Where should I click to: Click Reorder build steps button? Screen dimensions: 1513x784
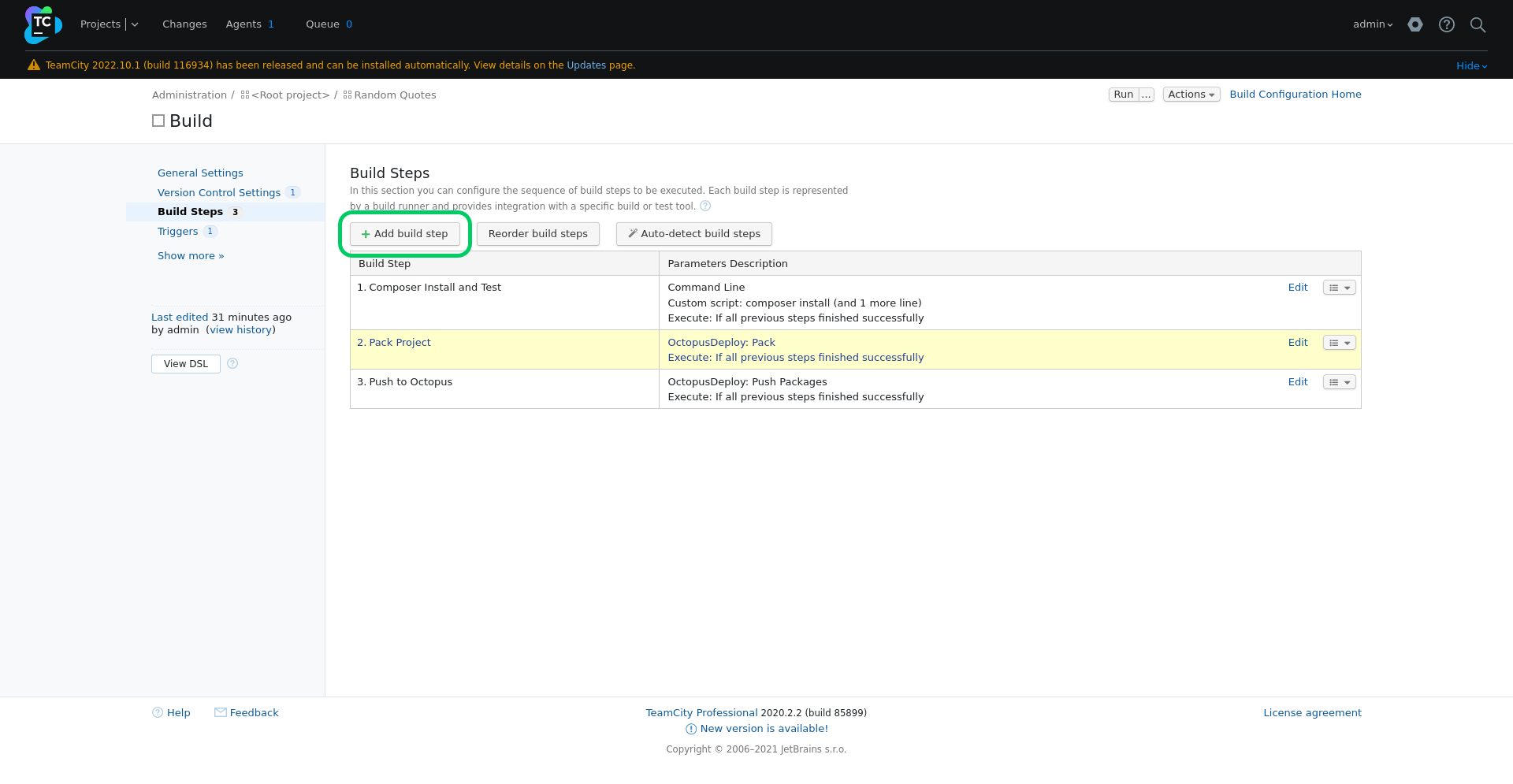click(538, 234)
